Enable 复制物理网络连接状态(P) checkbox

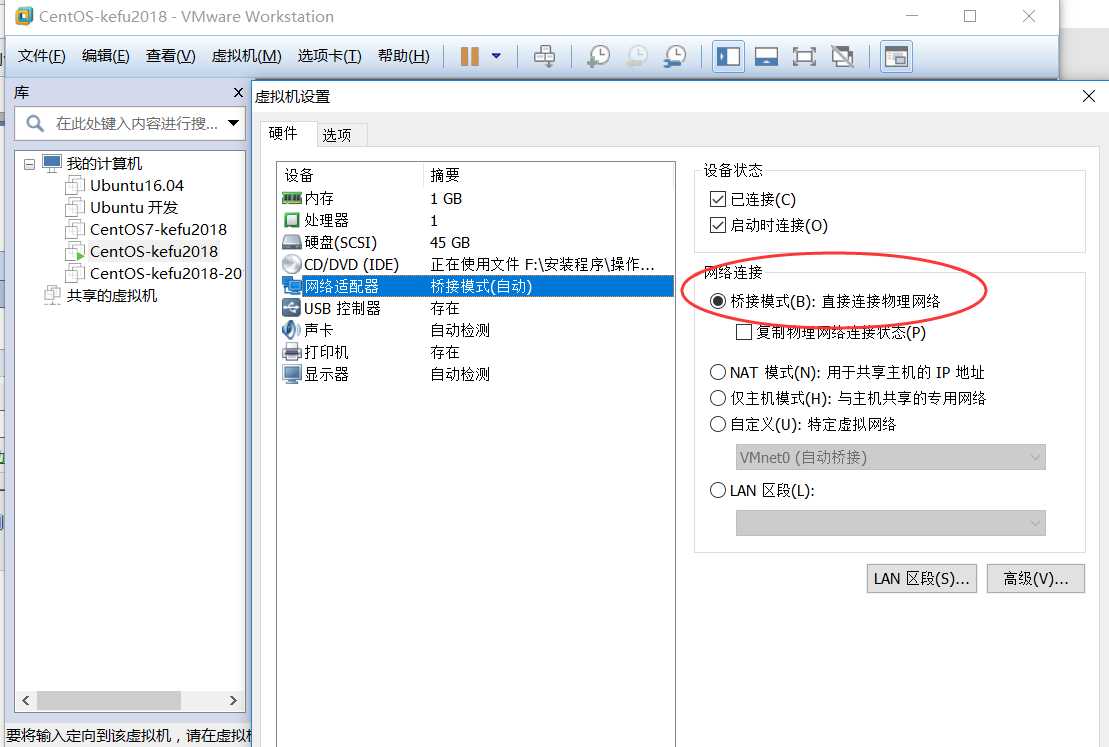coord(744,332)
